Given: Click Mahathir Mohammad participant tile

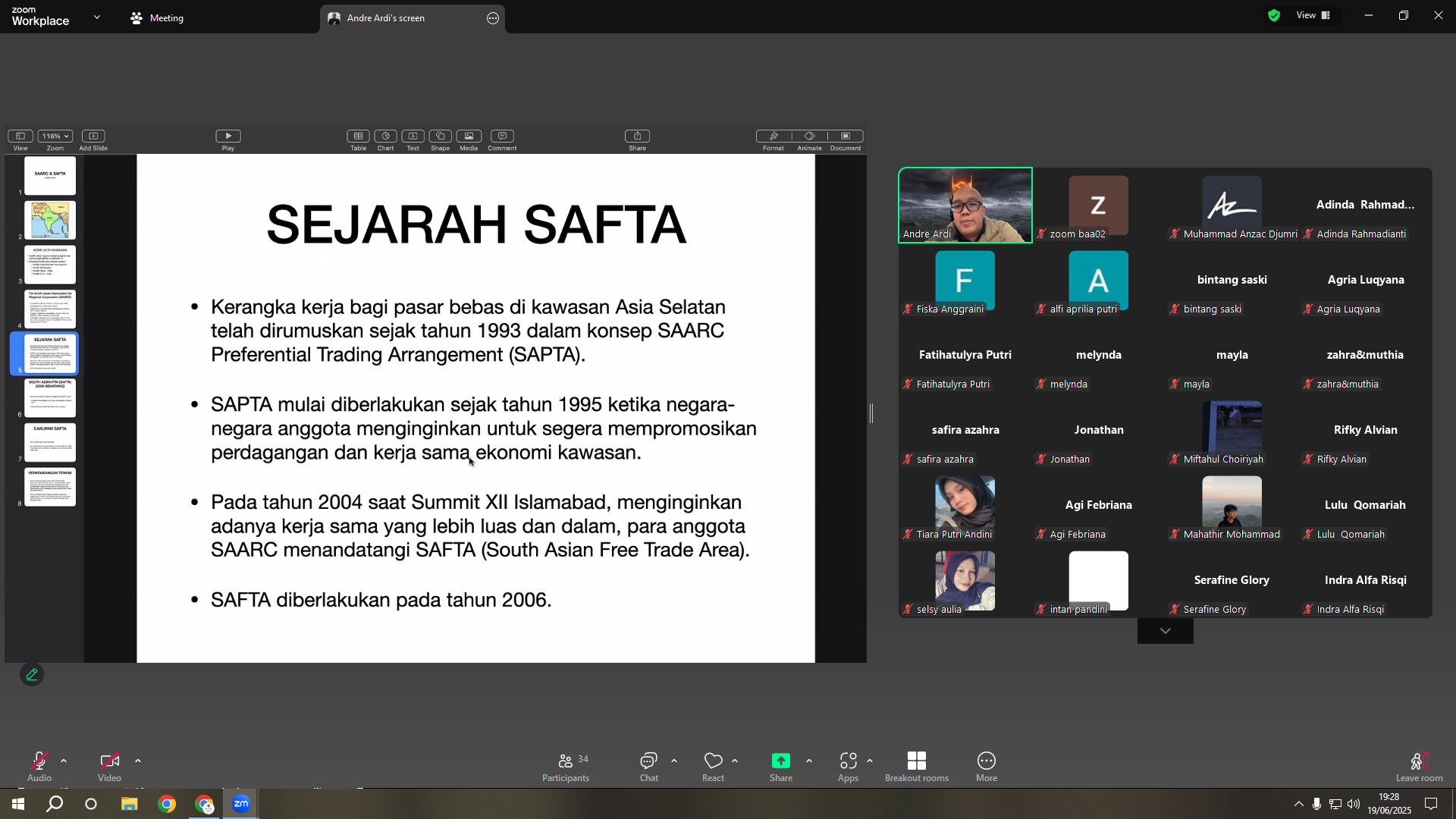Looking at the screenshot, I should coord(1232,505).
